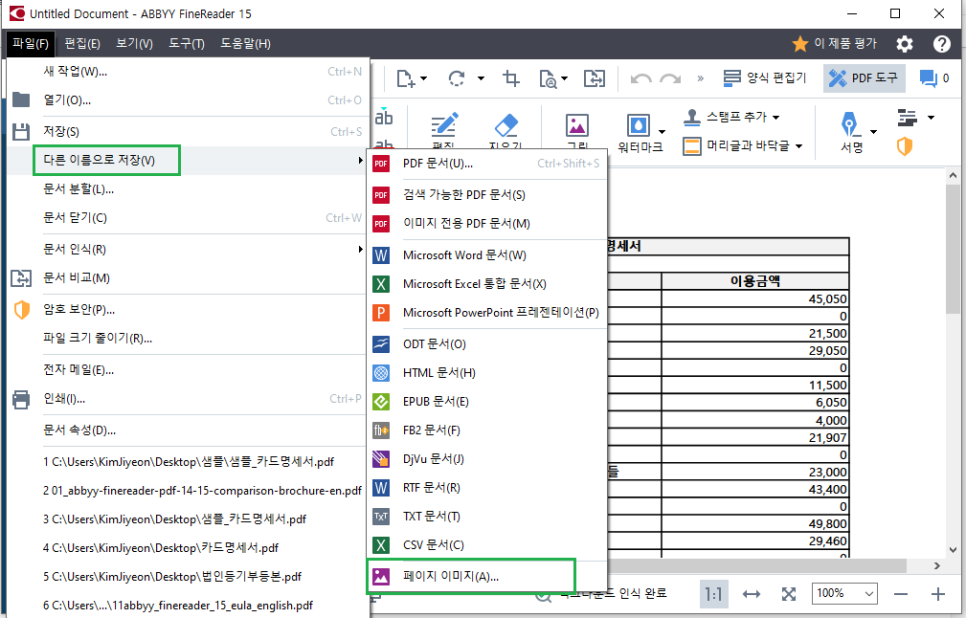Open 스탬프 추가 dropdown
The image size is (966, 618).
(731, 116)
